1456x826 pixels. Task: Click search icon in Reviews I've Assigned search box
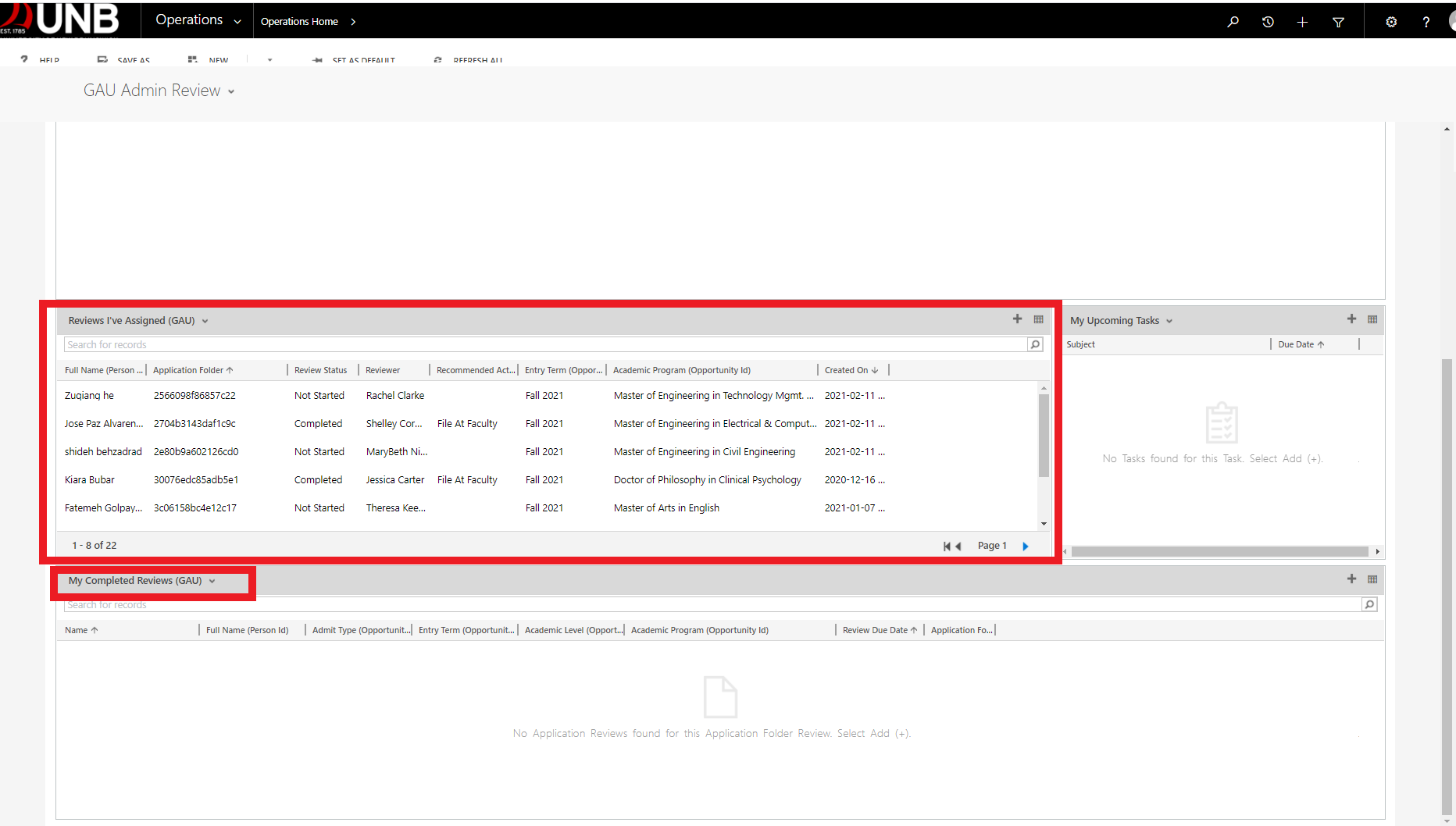pyautogui.click(x=1035, y=344)
